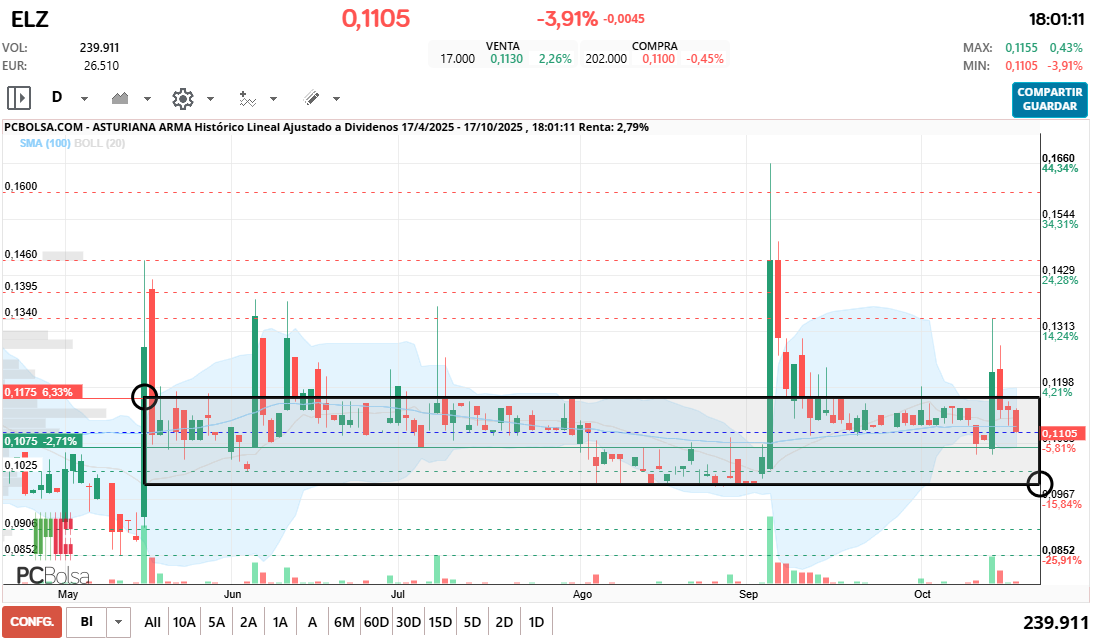Open the settings gear icon

182,98
